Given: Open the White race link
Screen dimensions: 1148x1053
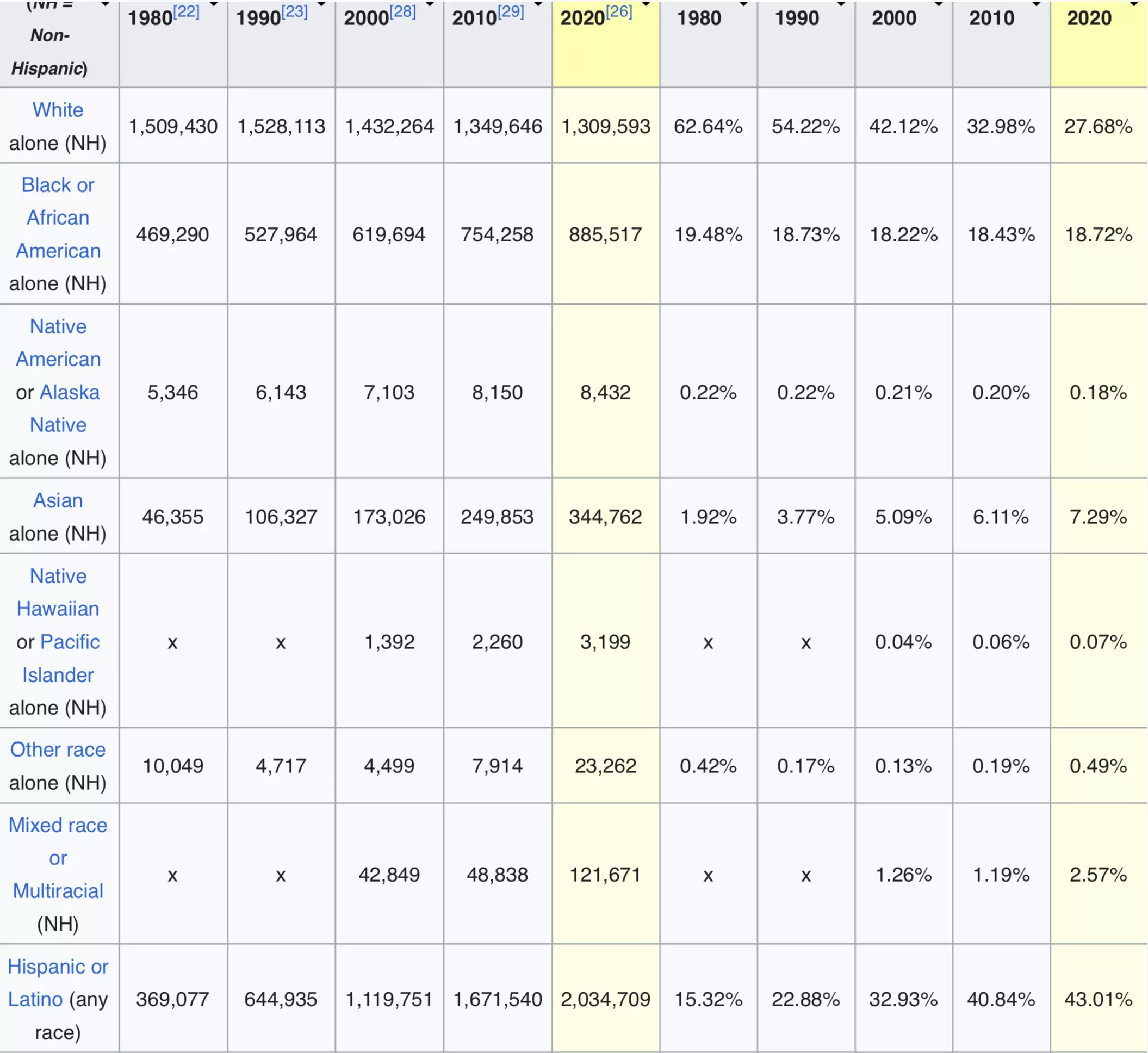Looking at the screenshot, I should [58, 110].
